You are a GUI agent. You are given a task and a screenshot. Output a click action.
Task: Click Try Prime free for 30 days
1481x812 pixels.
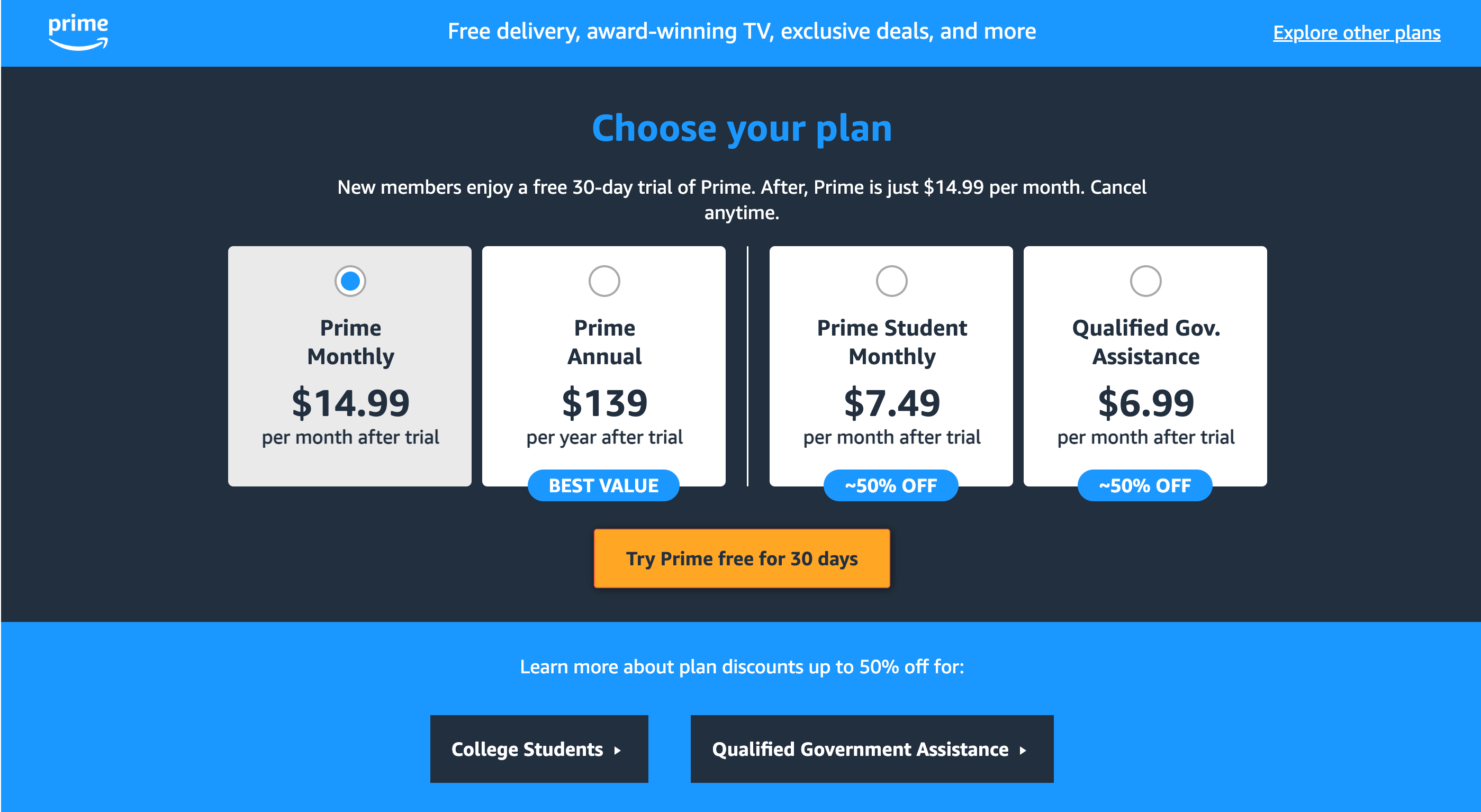(x=740, y=559)
